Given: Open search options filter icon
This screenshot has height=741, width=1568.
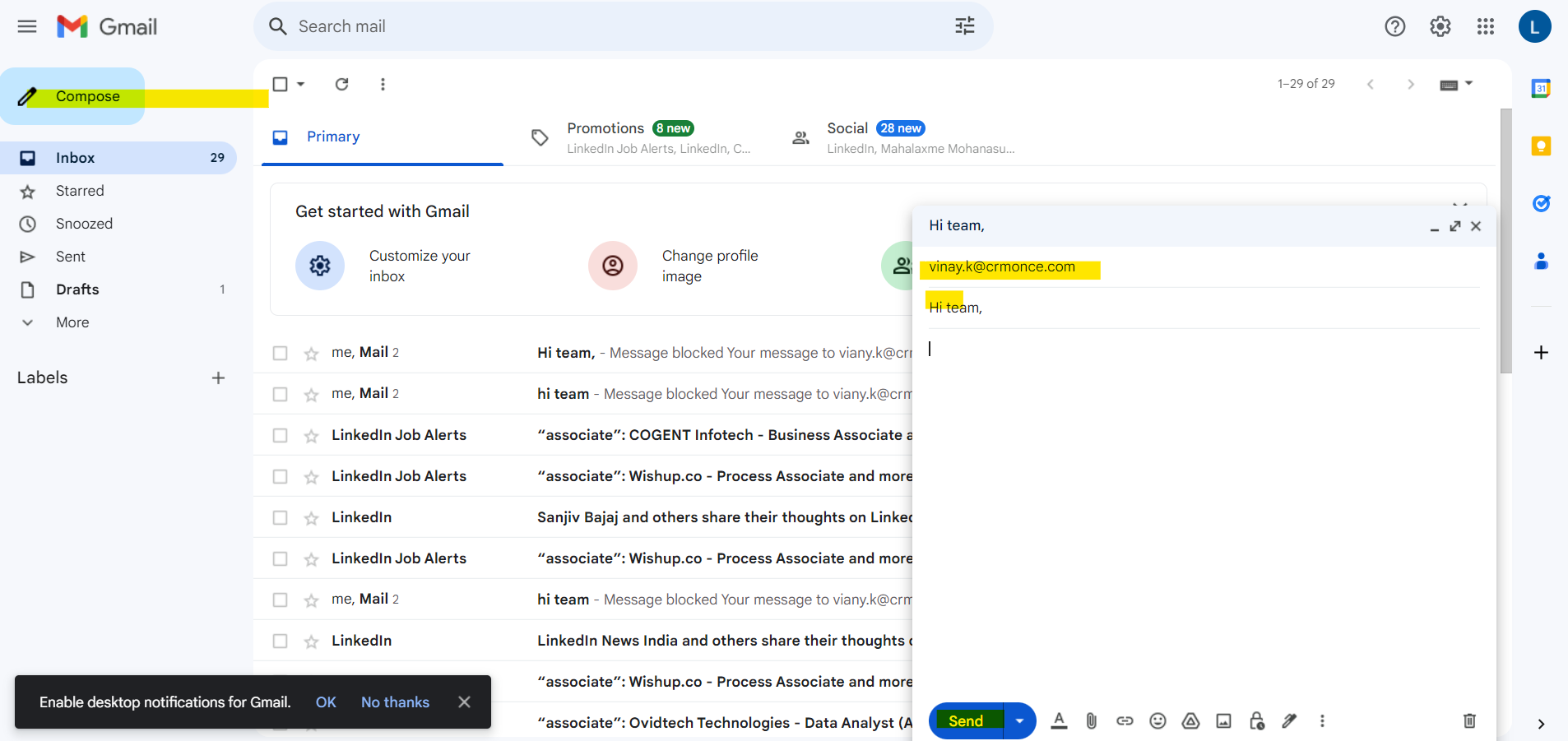Looking at the screenshot, I should 965,26.
